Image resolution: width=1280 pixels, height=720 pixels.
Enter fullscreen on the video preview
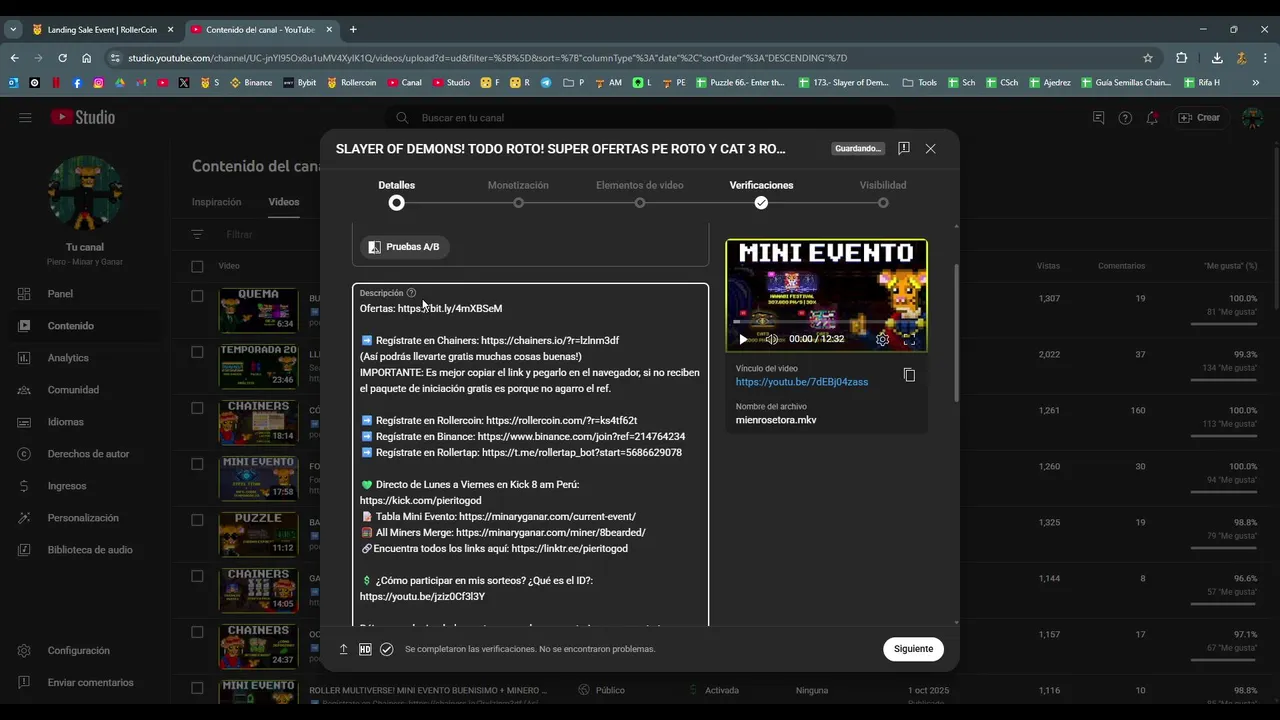pyautogui.click(x=909, y=339)
